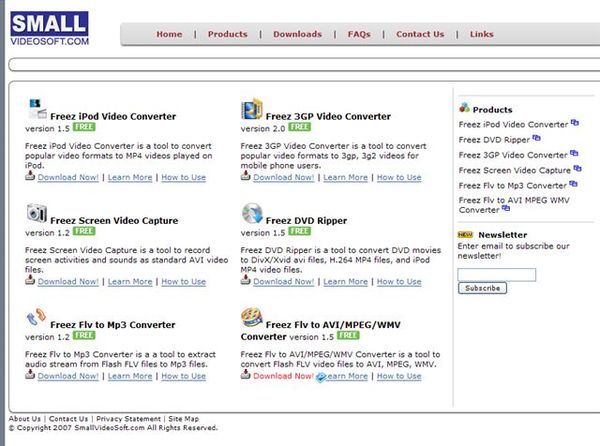Click the FREE badge for Flv to Mp3 Converter
The image size is (600, 446).
(x=84, y=335)
